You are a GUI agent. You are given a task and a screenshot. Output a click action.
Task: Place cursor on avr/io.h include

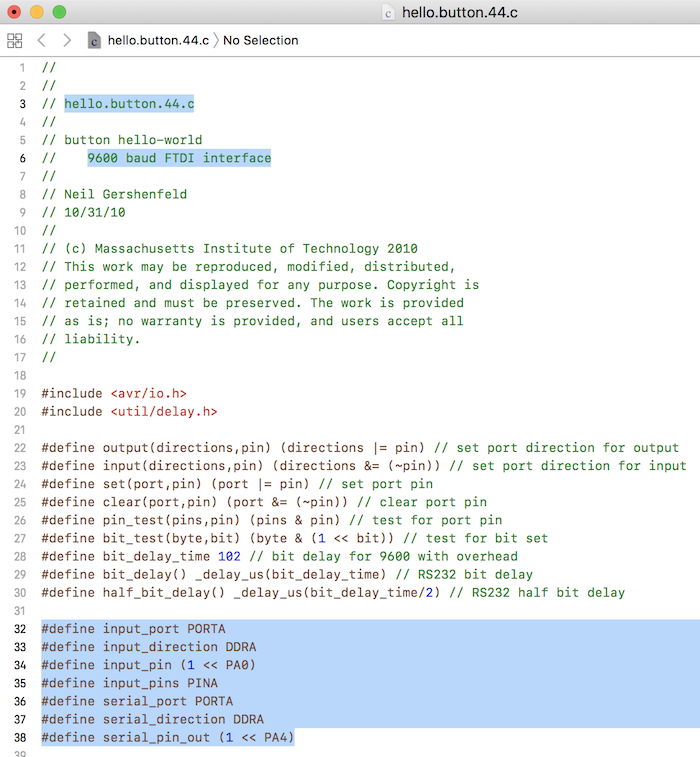click(149, 393)
